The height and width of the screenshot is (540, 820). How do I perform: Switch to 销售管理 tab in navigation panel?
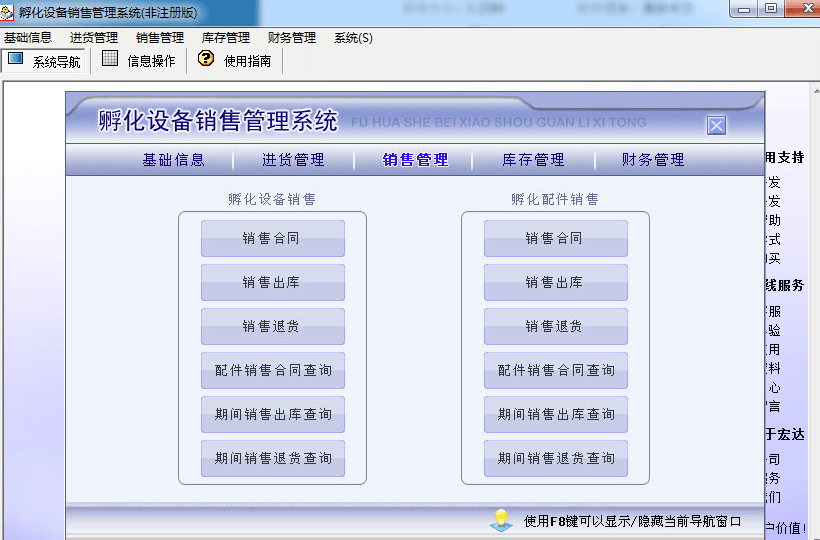(x=415, y=159)
